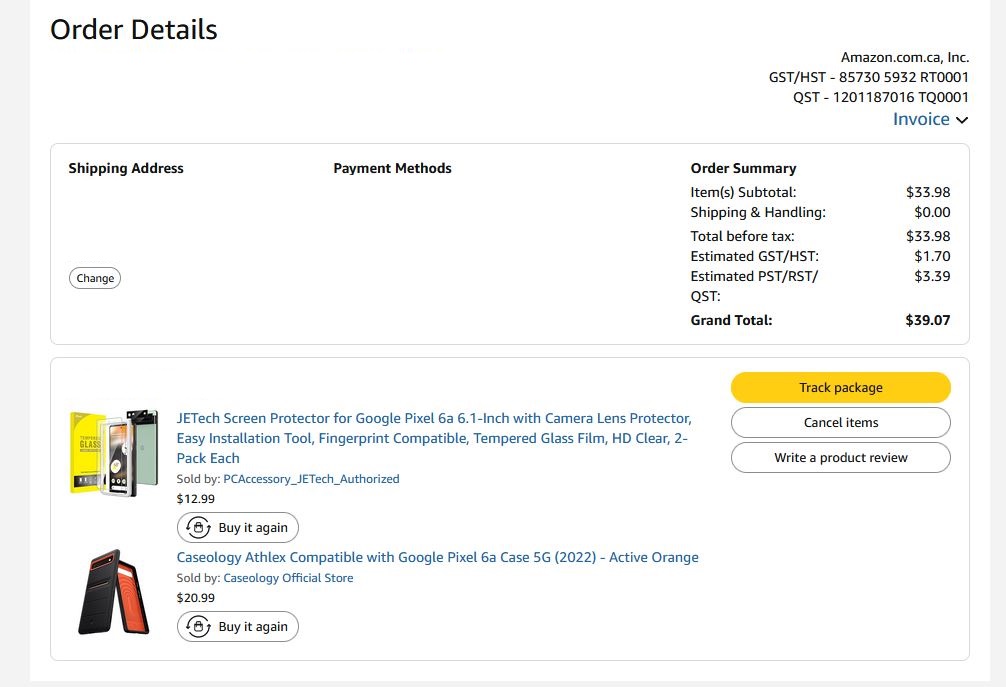Click the Order Details page heading

134,30
